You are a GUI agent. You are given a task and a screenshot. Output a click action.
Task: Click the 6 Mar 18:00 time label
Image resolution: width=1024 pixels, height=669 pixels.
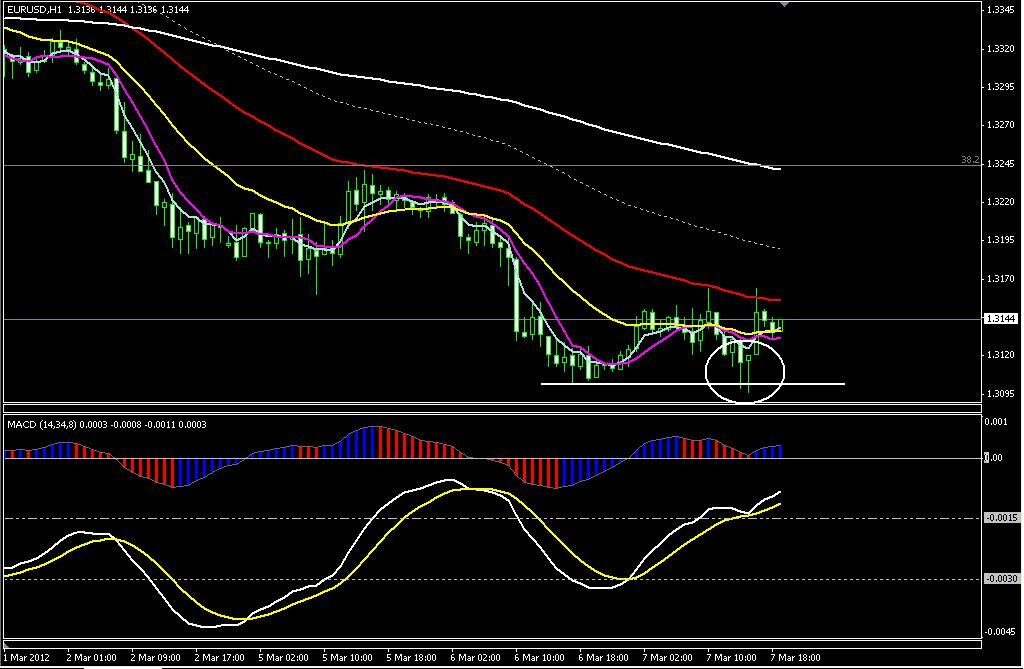(x=603, y=657)
